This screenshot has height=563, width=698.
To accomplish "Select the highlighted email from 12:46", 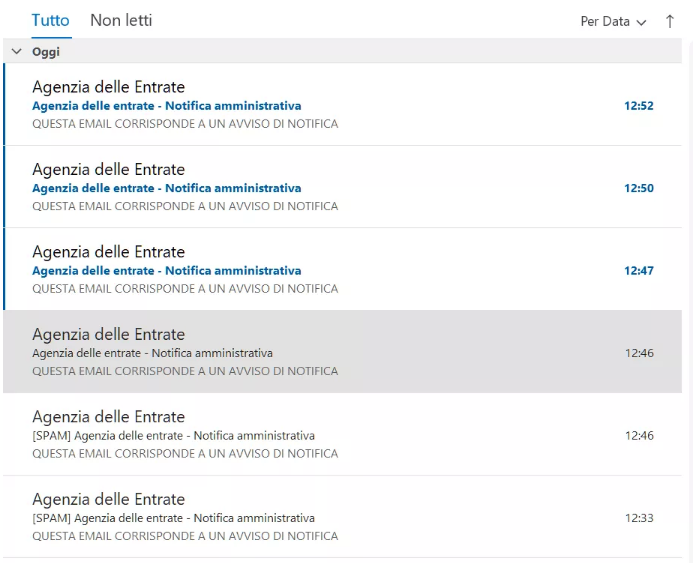I will (x=300, y=351).
